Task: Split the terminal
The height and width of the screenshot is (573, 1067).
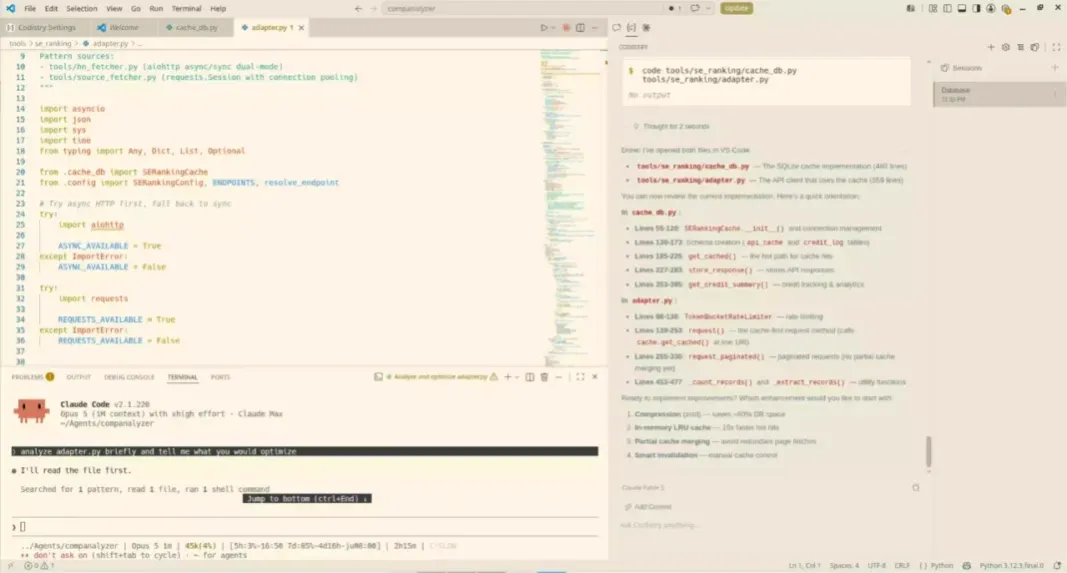Action: click(x=529, y=377)
